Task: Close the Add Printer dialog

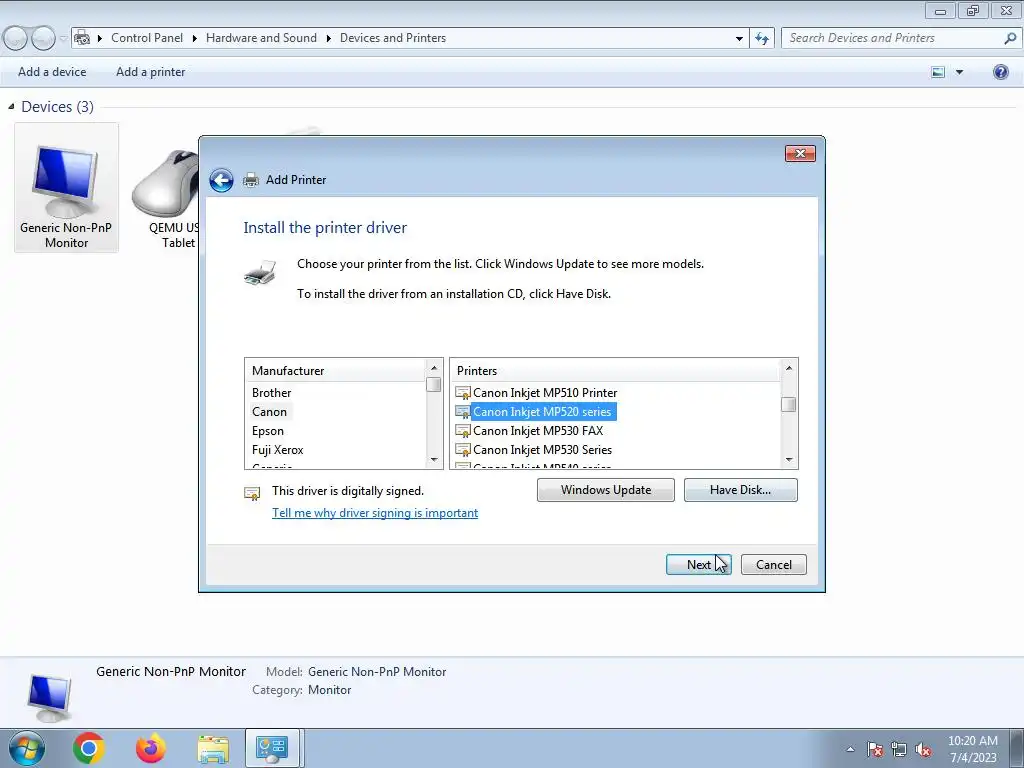Action: coord(800,153)
